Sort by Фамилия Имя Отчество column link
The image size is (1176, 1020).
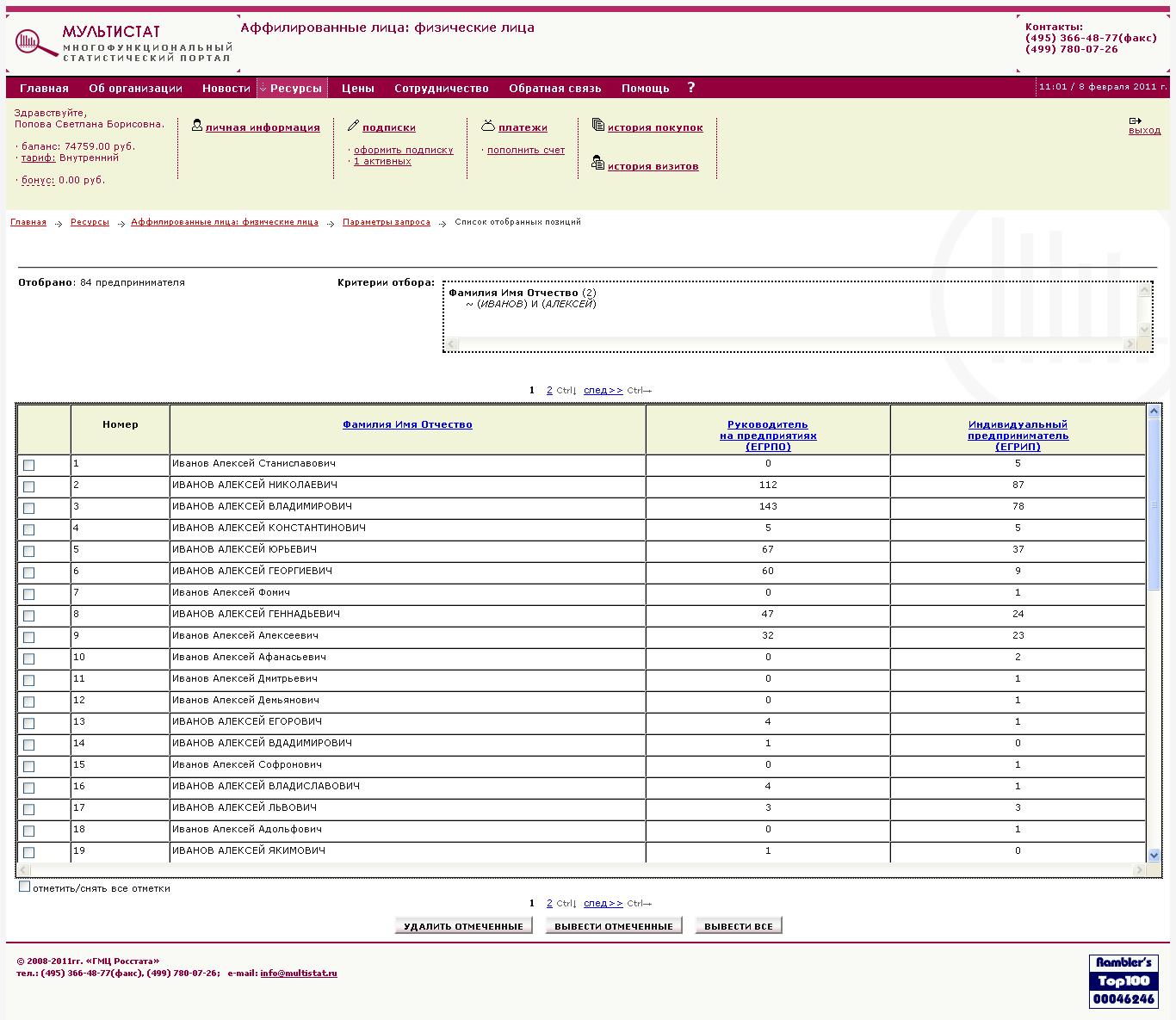(x=407, y=424)
